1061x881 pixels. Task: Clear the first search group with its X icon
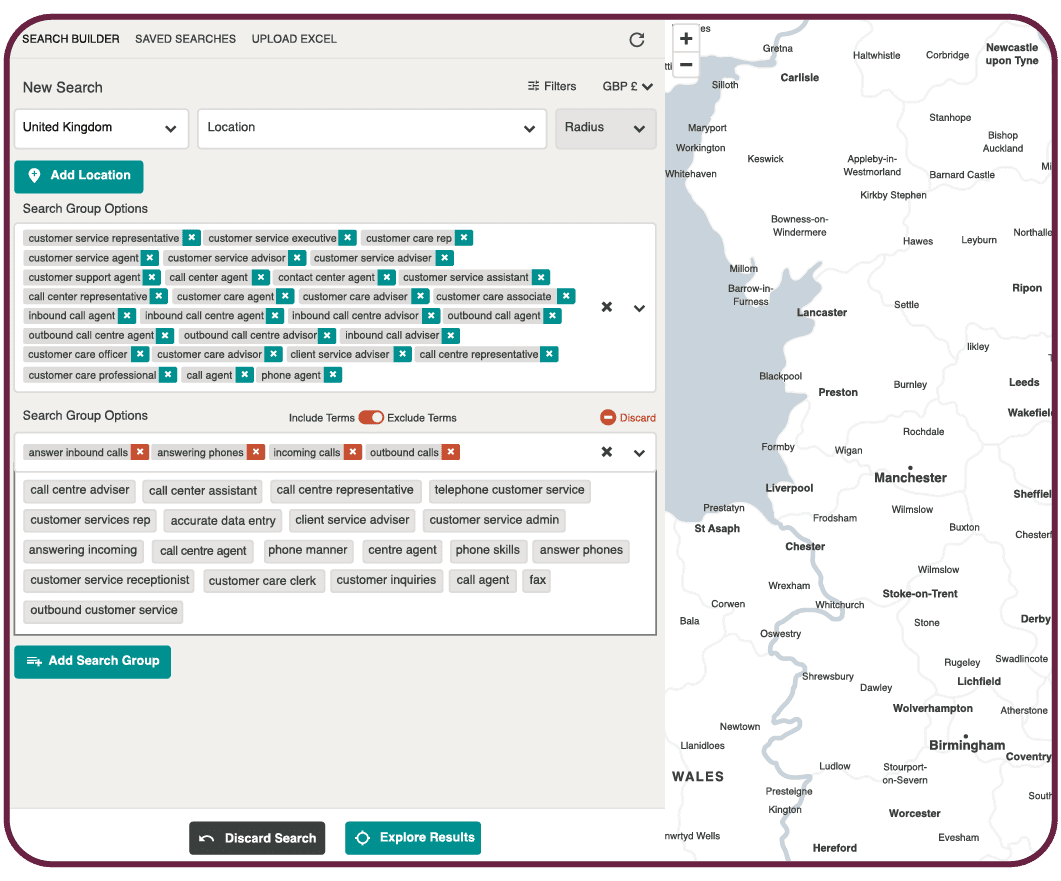(x=607, y=308)
